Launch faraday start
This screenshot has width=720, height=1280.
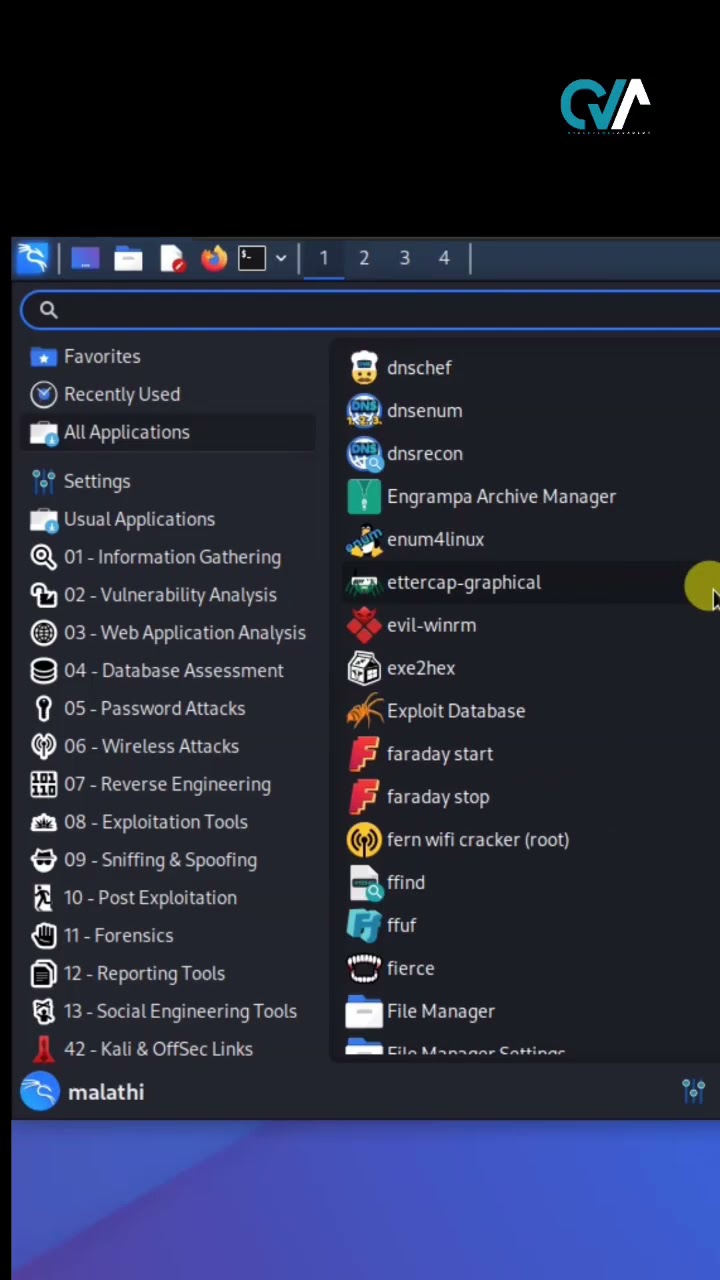439,754
